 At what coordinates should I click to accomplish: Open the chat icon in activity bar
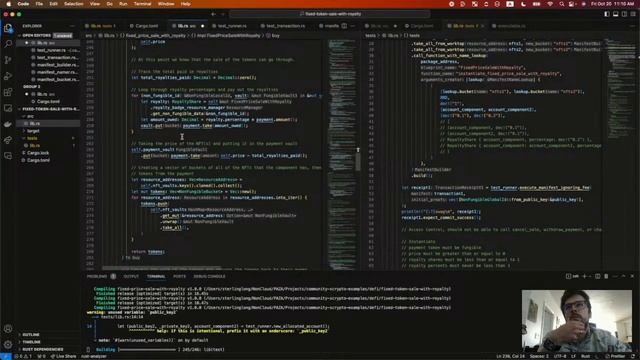click(8, 156)
